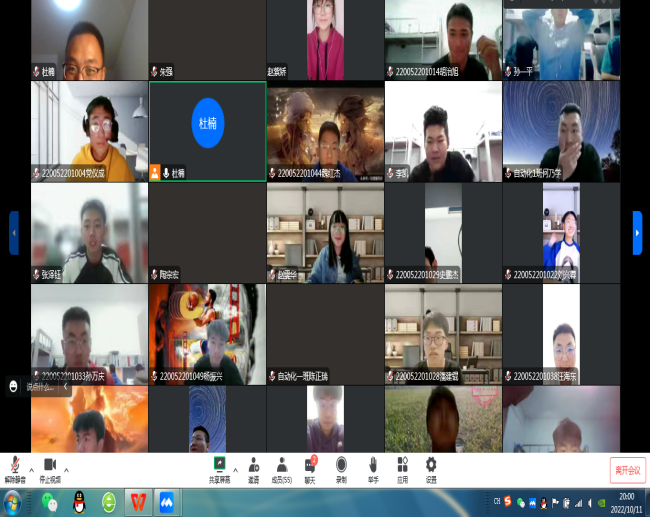Open the chat panel
The image size is (650, 517).
[310, 466]
